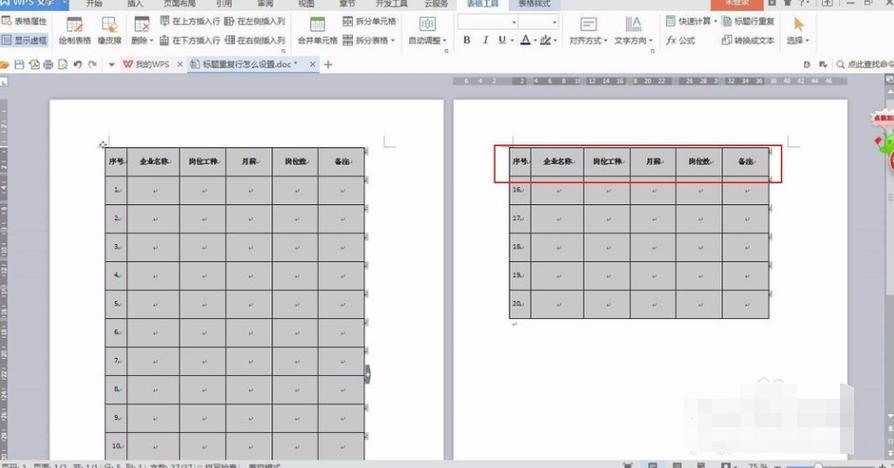Click the save icon in quick access bar
Screen dimensions: 894x468
tap(19, 64)
